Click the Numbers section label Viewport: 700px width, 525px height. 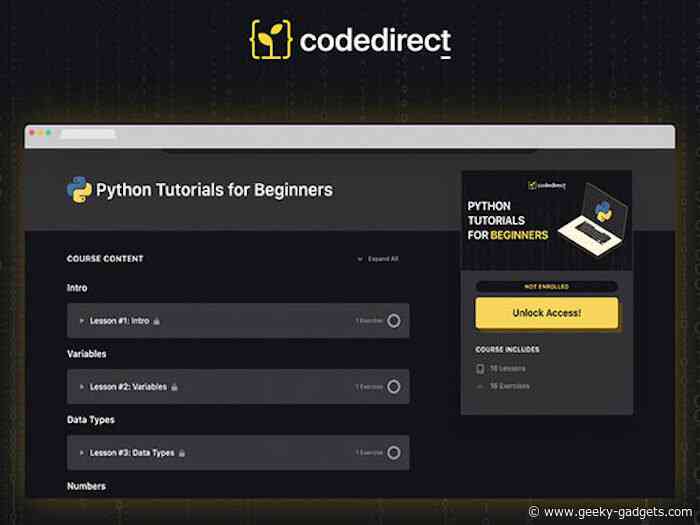[x=87, y=486]
